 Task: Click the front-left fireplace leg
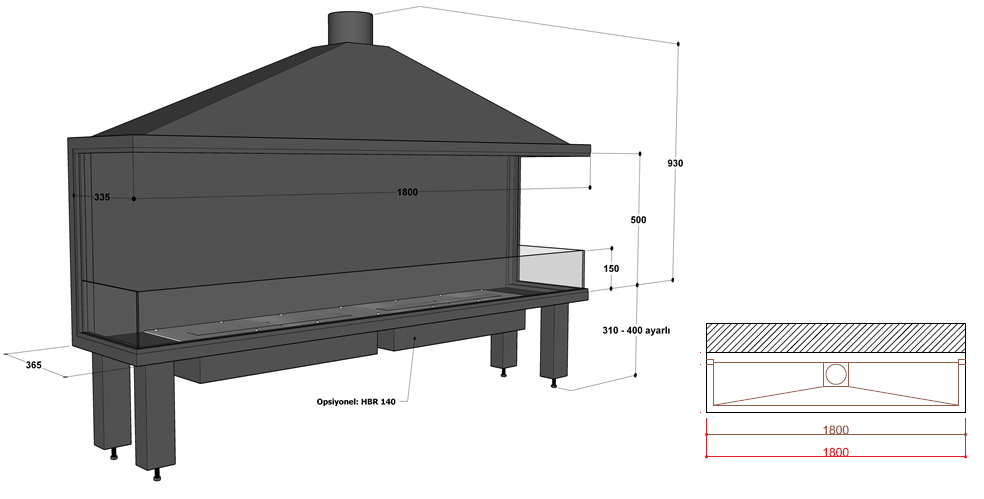154,415
